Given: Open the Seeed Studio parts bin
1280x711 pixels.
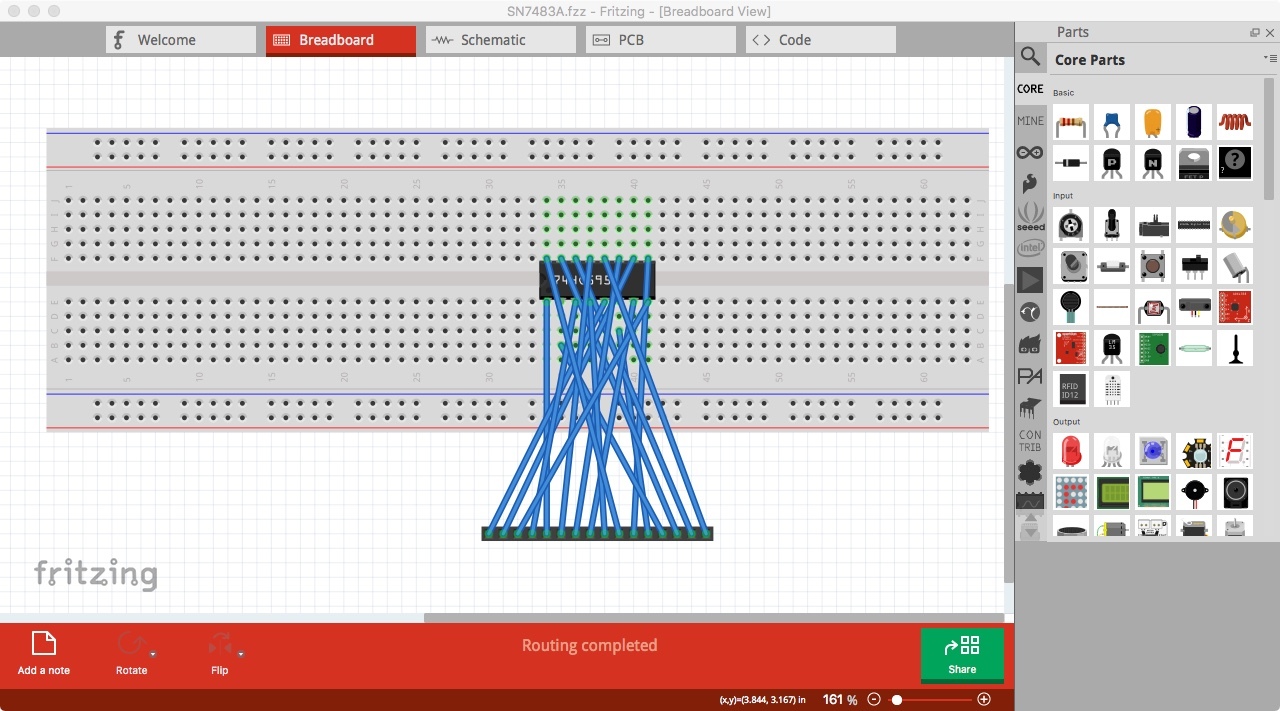Looking at the screenshot, I should pyautogui.click(x=1030, y=216).
